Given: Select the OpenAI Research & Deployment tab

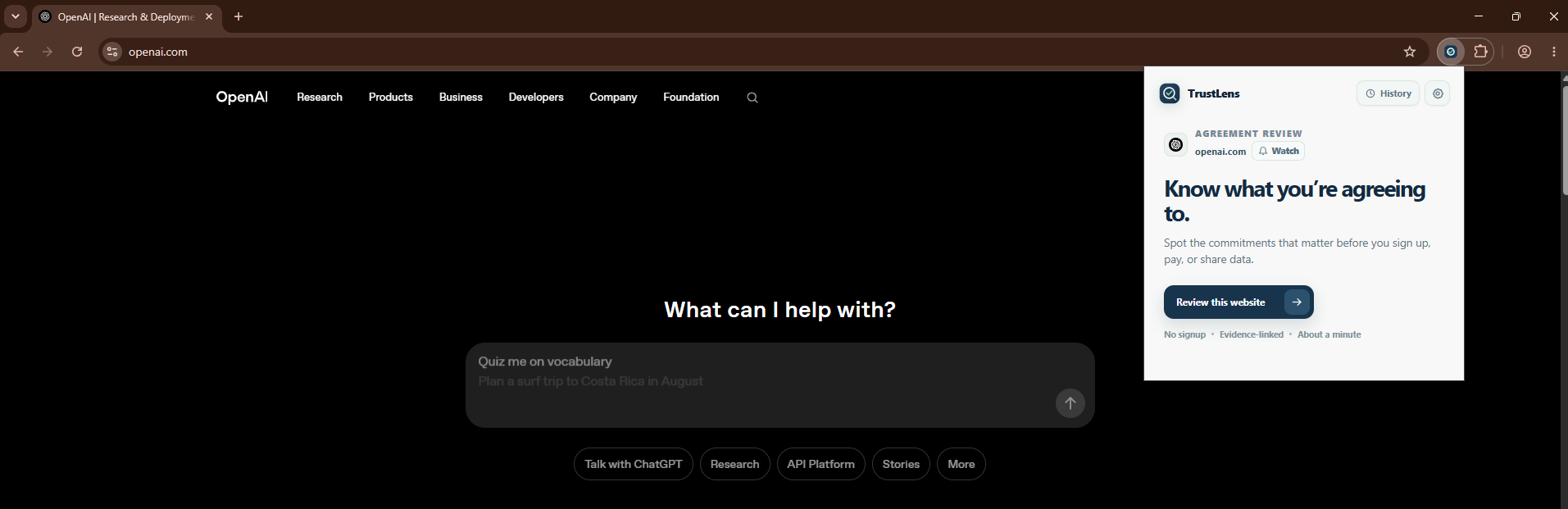Looking at the screenshot, I should point(127,16).
